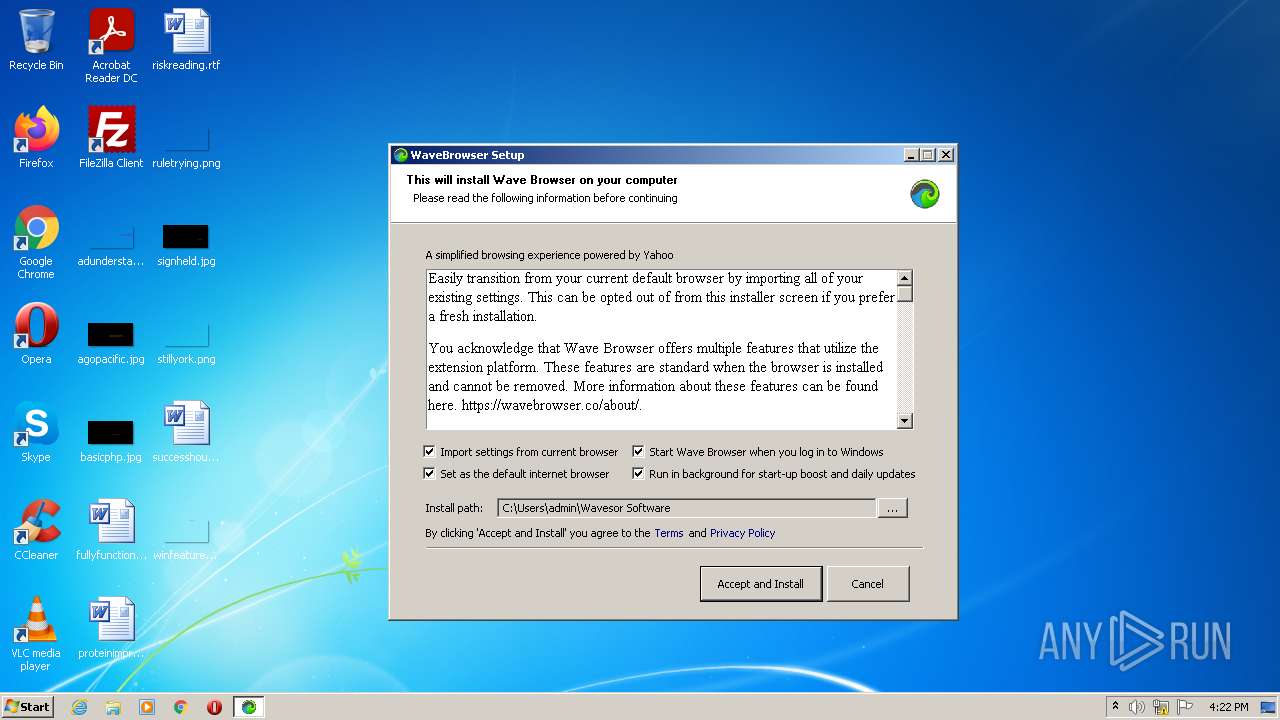Open volume control in system tray

pyautogui.click(x=1136, y=707)
